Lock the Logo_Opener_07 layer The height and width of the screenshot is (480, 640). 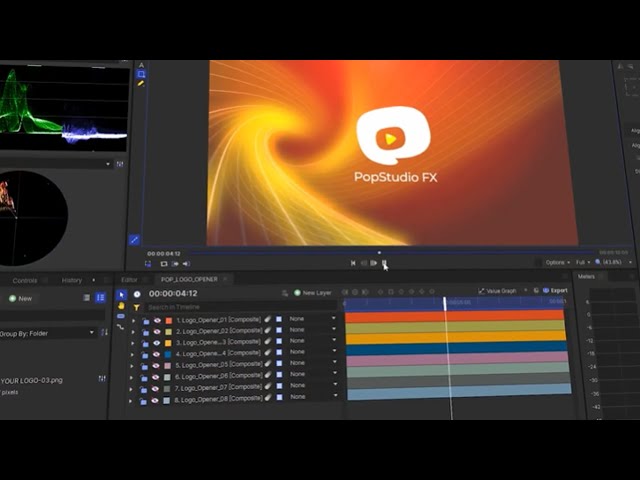coord(143,390)
